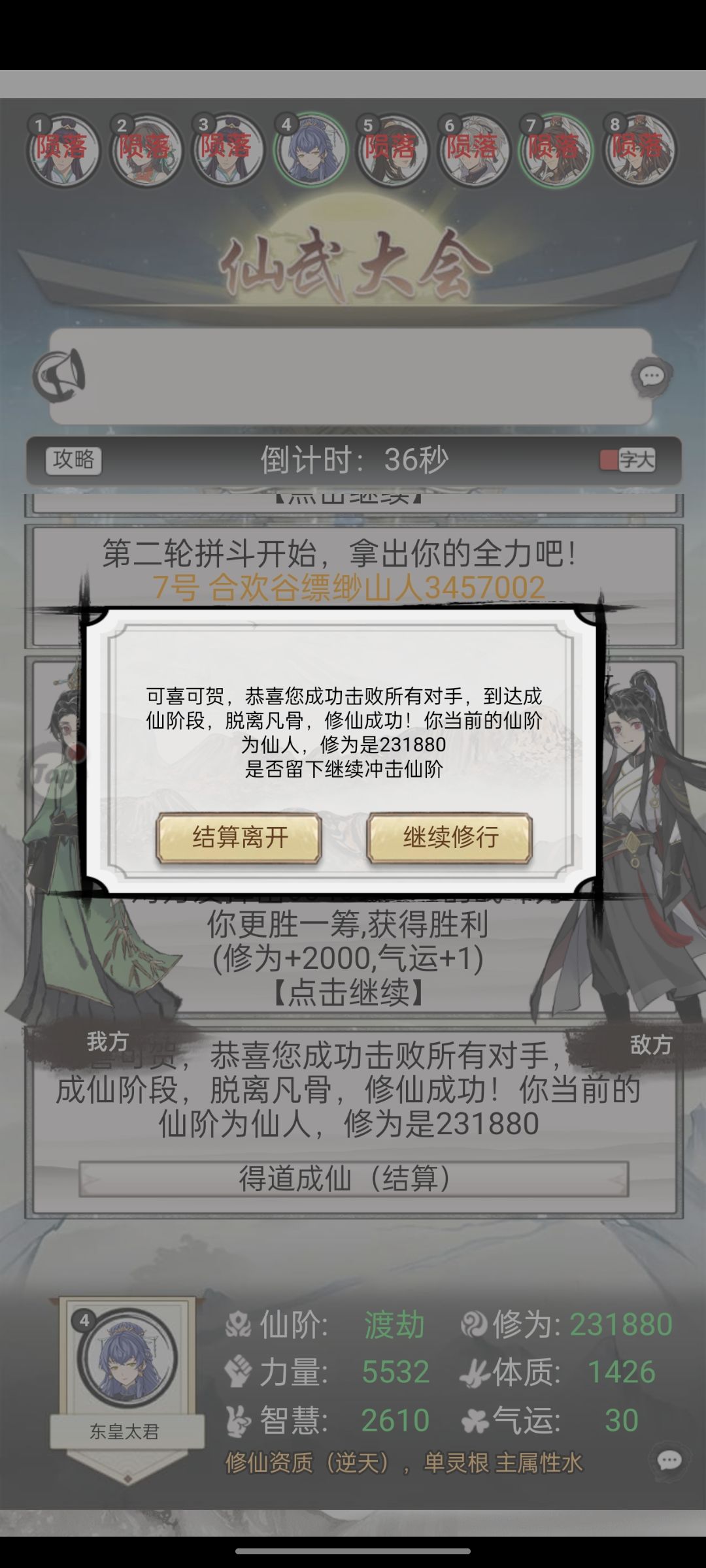This screenshot has width=706, height=1568.
Task: Tap 得道成仙（结算） button
Action: click(354, 1179)
